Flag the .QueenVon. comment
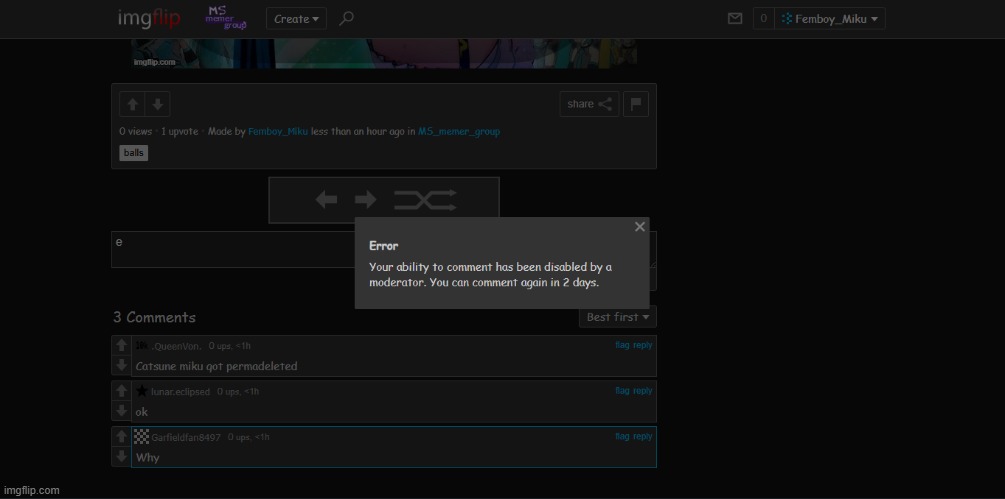 click(622, 345)
